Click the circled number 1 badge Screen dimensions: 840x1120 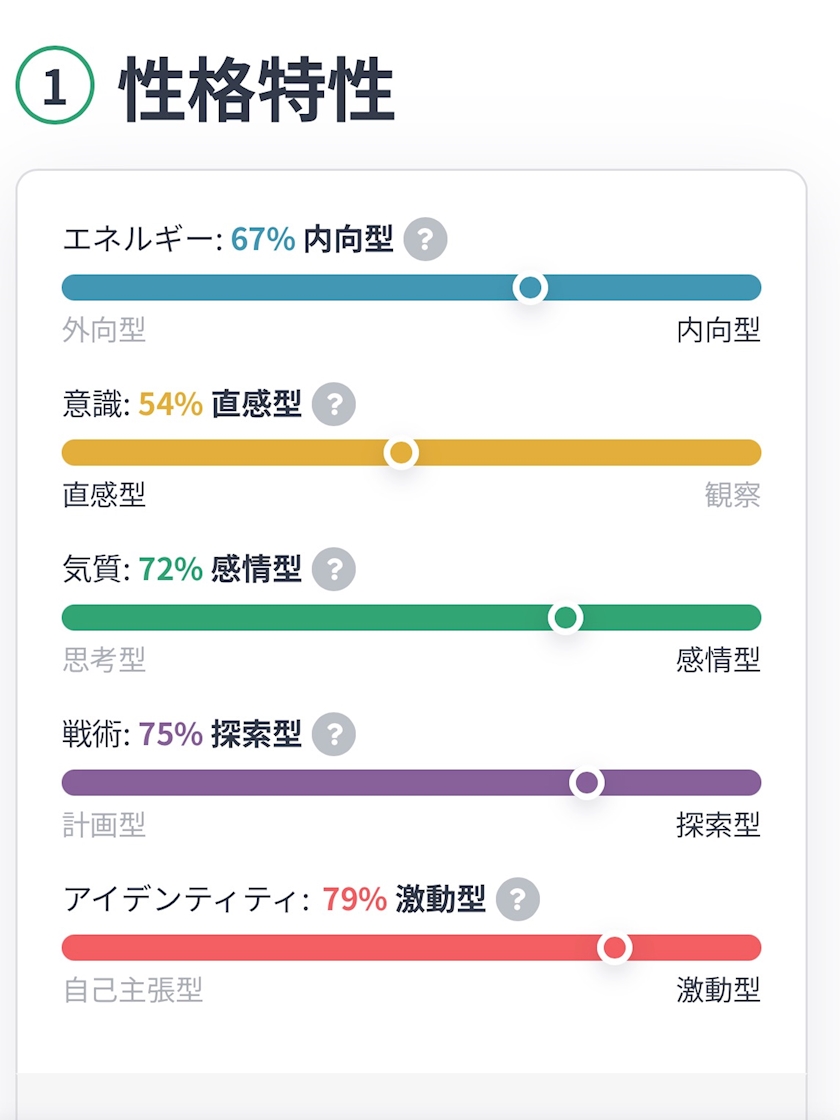(55, 87)
